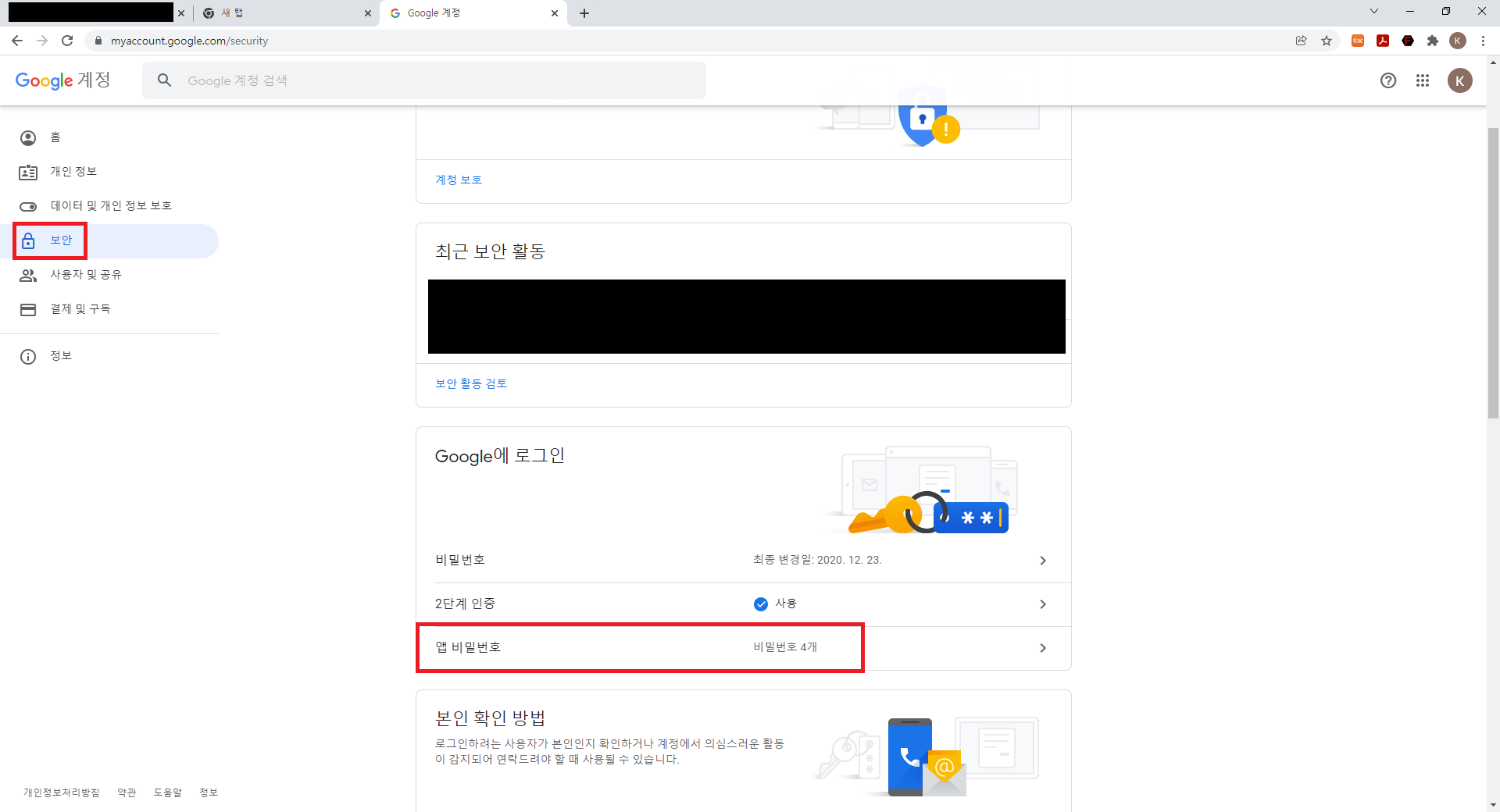Open 결제 및 구독 section
1500x812 pixels.
(80, 308)
